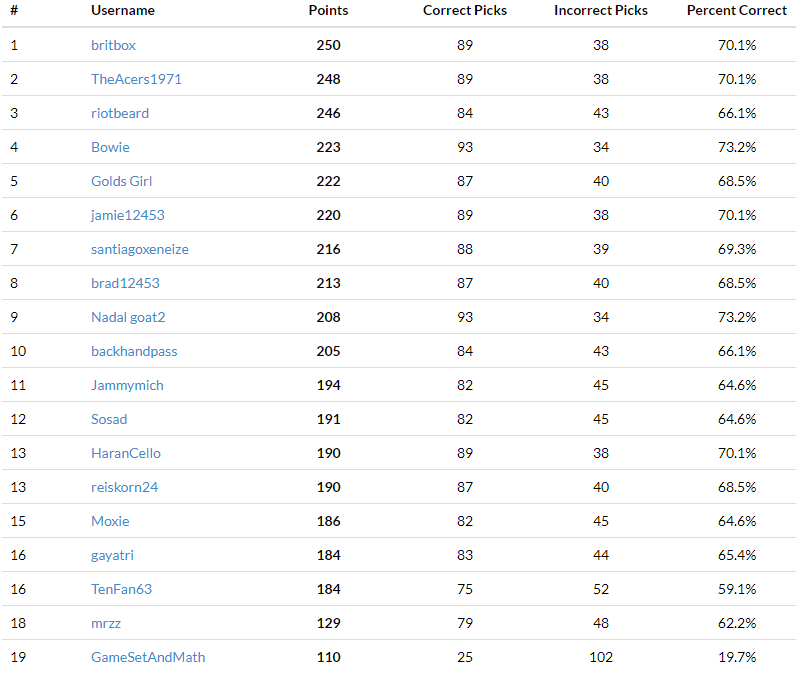Click reiskorn24 username link
Image resolution: width=796 pixels, height=689 pixels.
124,487
